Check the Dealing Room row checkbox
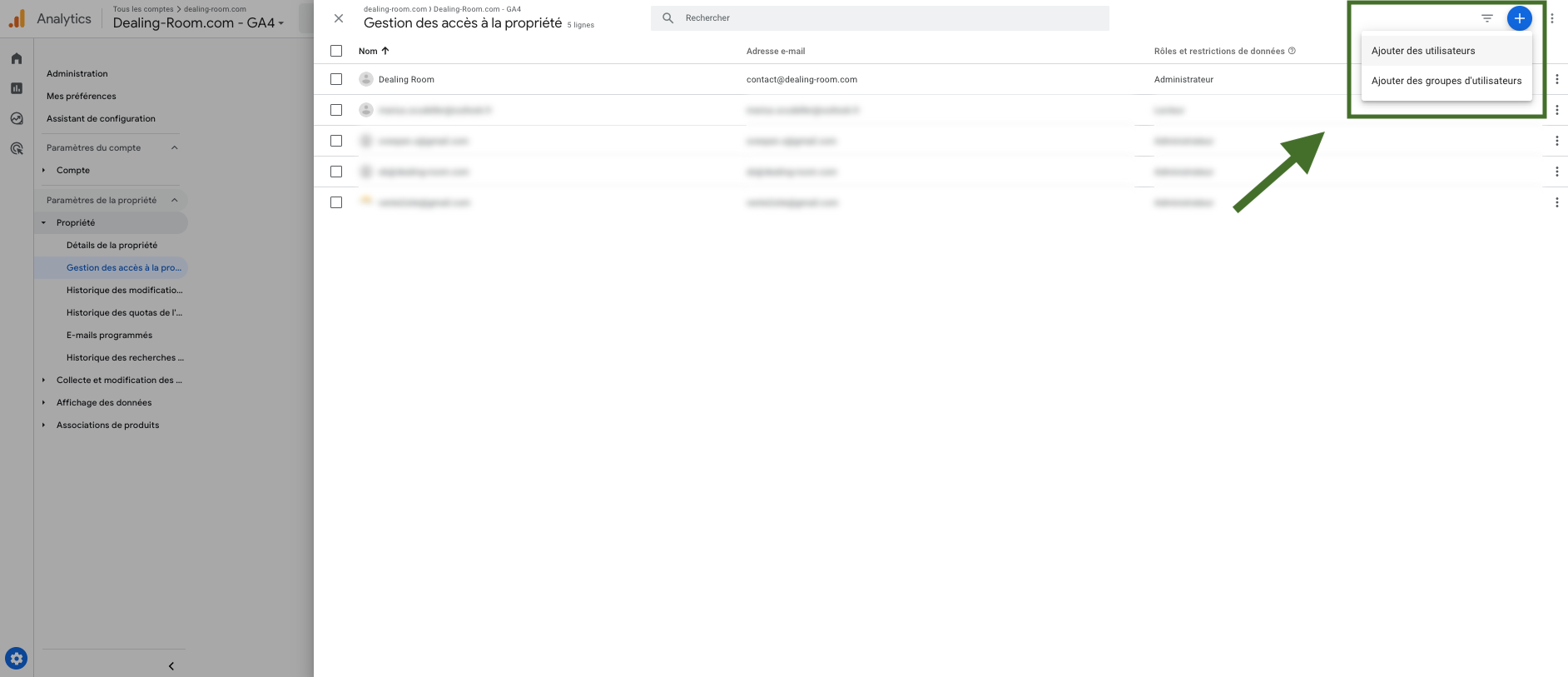 coord(336,79)
